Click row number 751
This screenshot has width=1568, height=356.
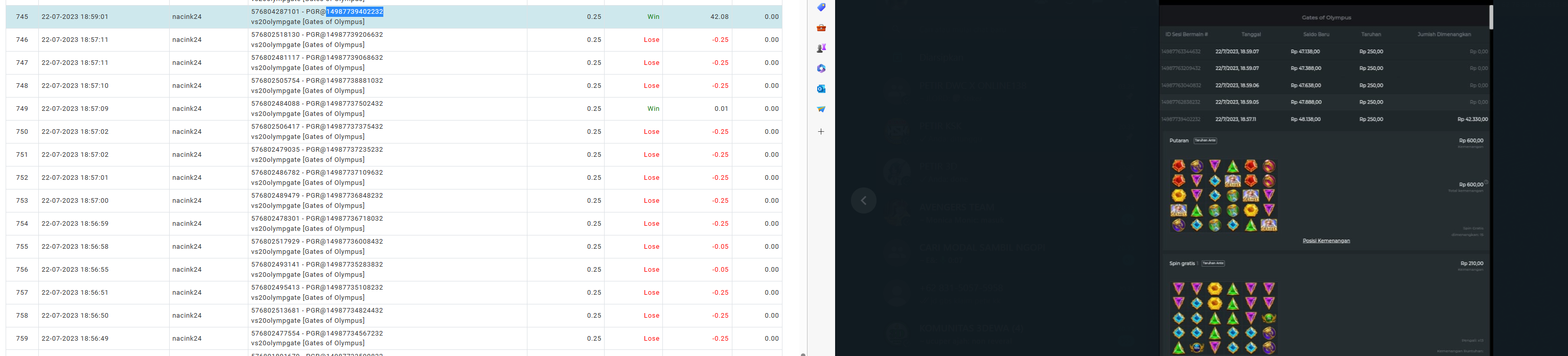click(22, 155)
